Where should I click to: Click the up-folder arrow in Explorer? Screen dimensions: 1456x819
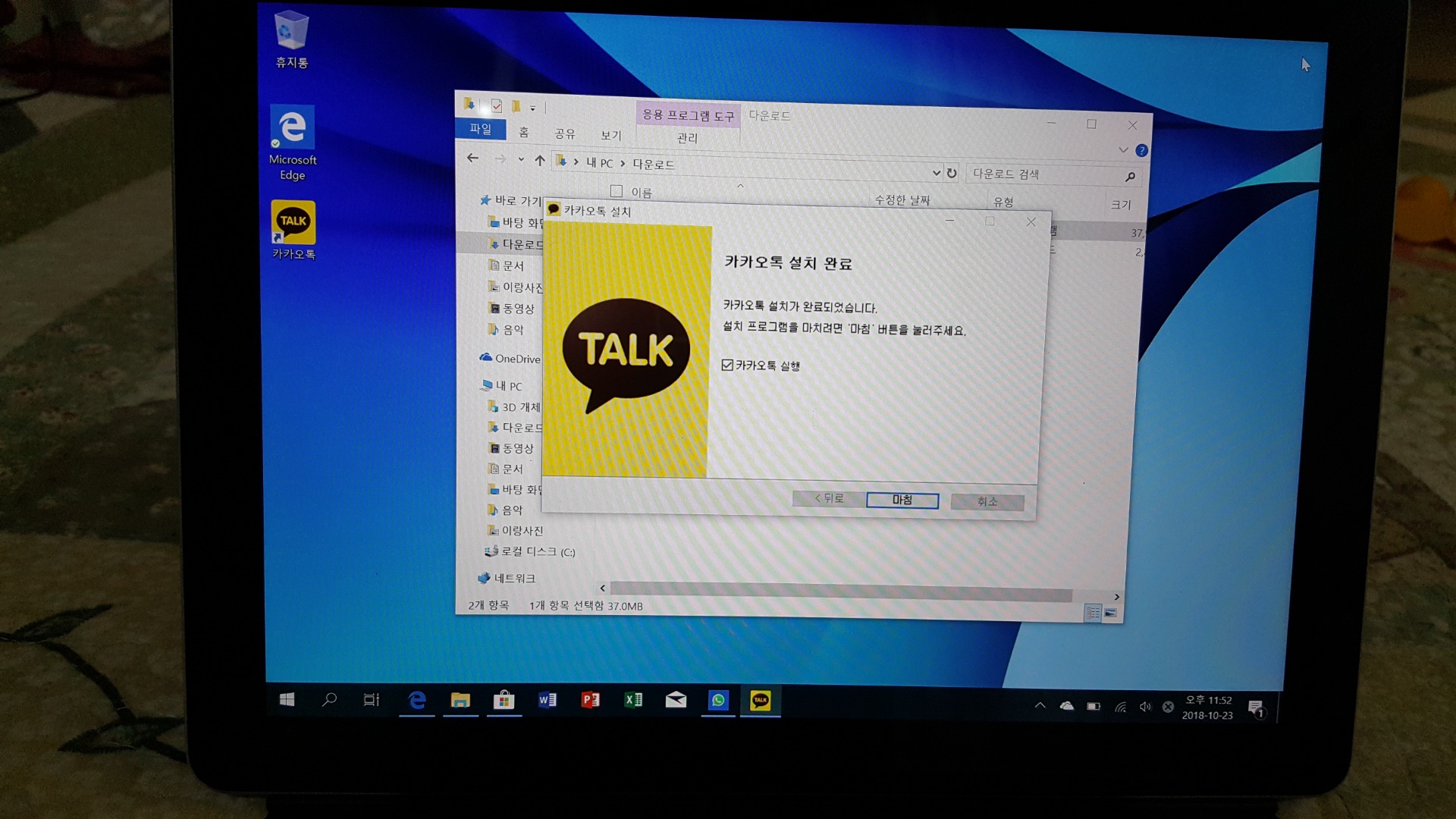(x=540, y=160)
